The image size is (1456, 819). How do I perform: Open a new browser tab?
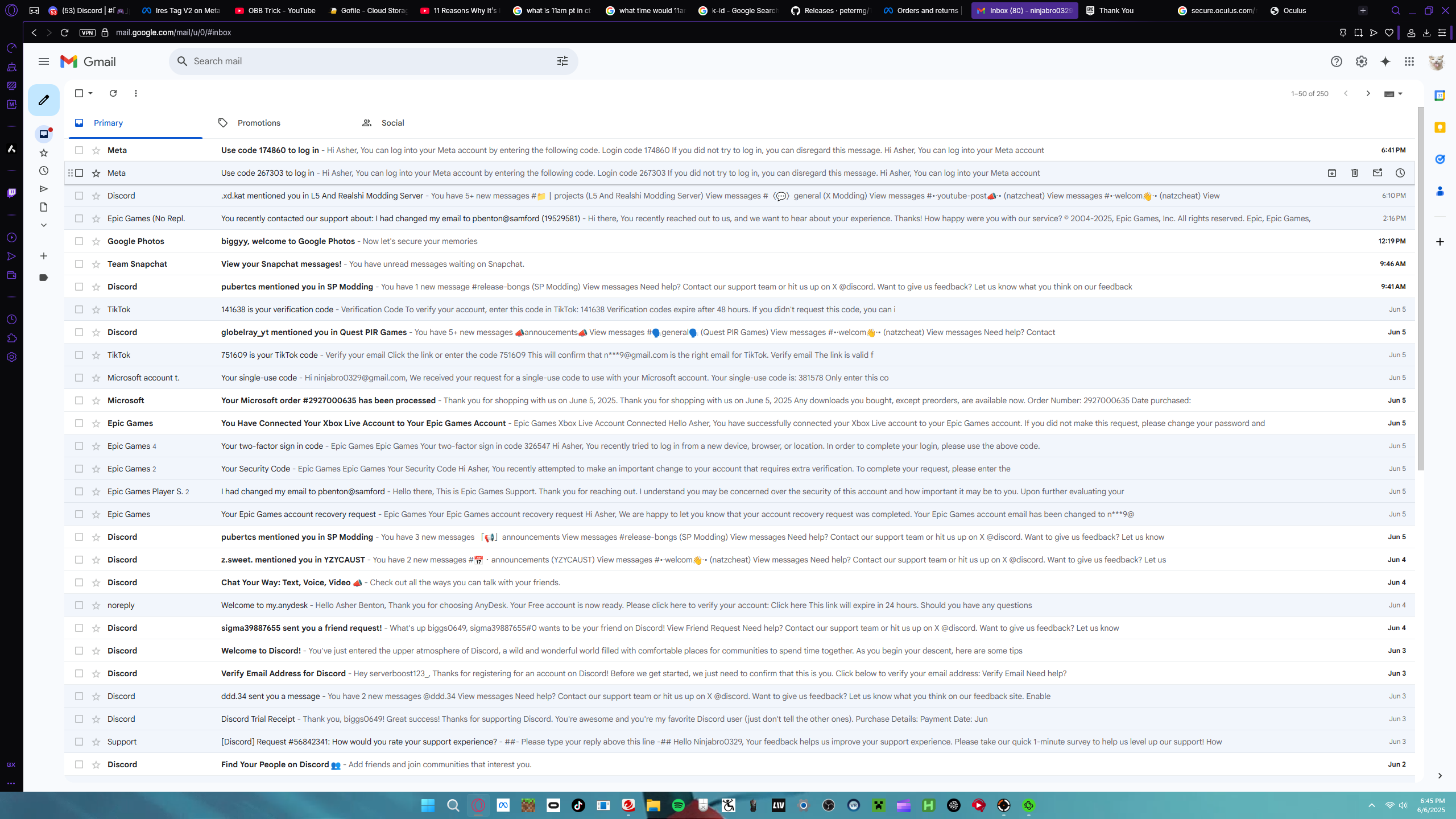coord(1363,10)
